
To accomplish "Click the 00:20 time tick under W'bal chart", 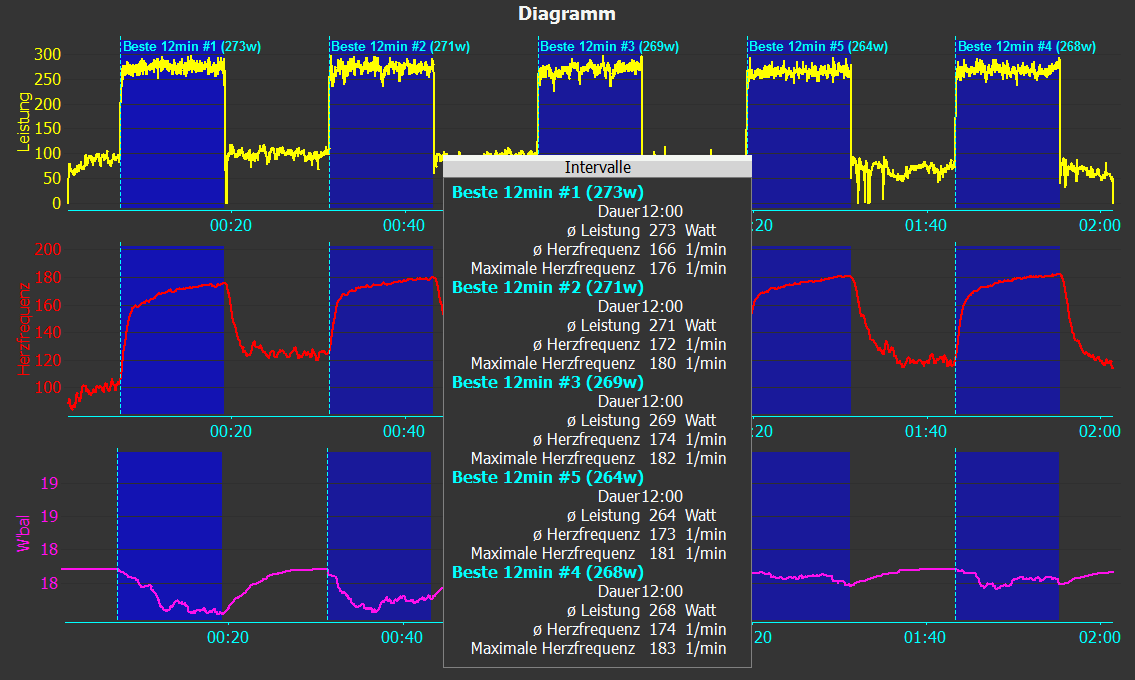I will [229, 636].
